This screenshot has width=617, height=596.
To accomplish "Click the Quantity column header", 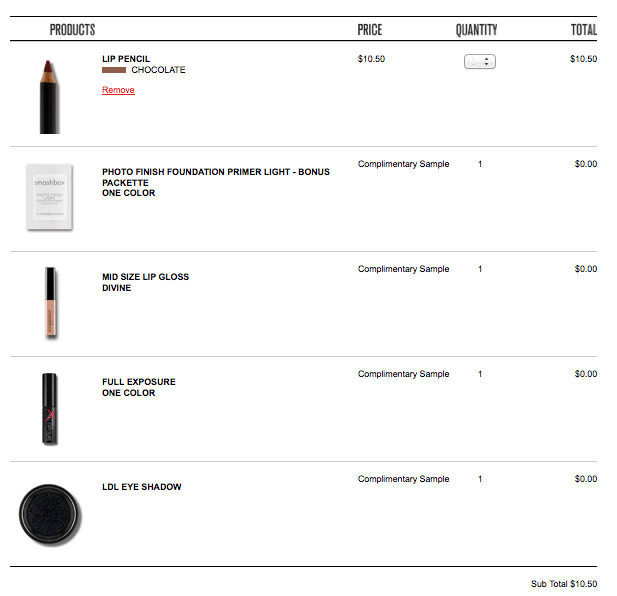I will tap(476, 30).
